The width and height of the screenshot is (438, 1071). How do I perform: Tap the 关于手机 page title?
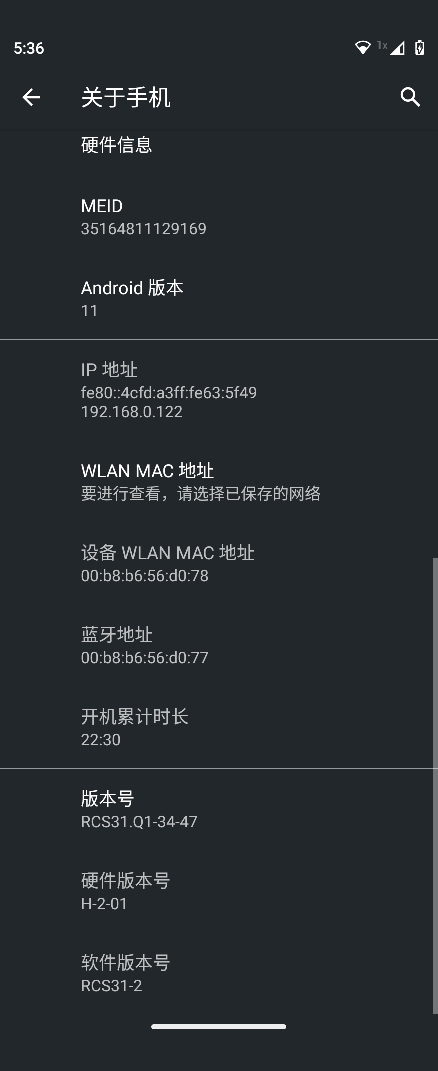tap(126, 98)
